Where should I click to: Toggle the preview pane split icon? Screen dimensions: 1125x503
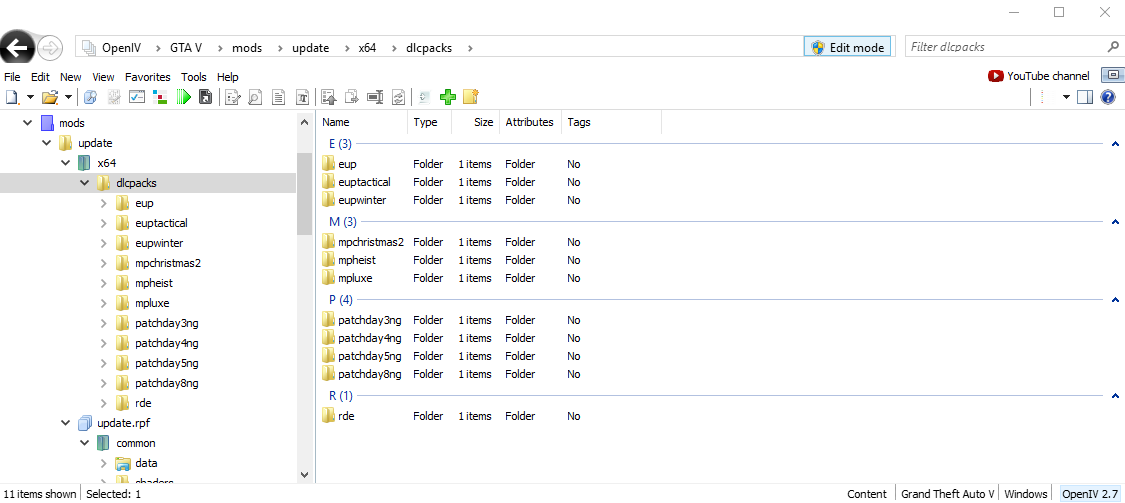click(1085, 97)
